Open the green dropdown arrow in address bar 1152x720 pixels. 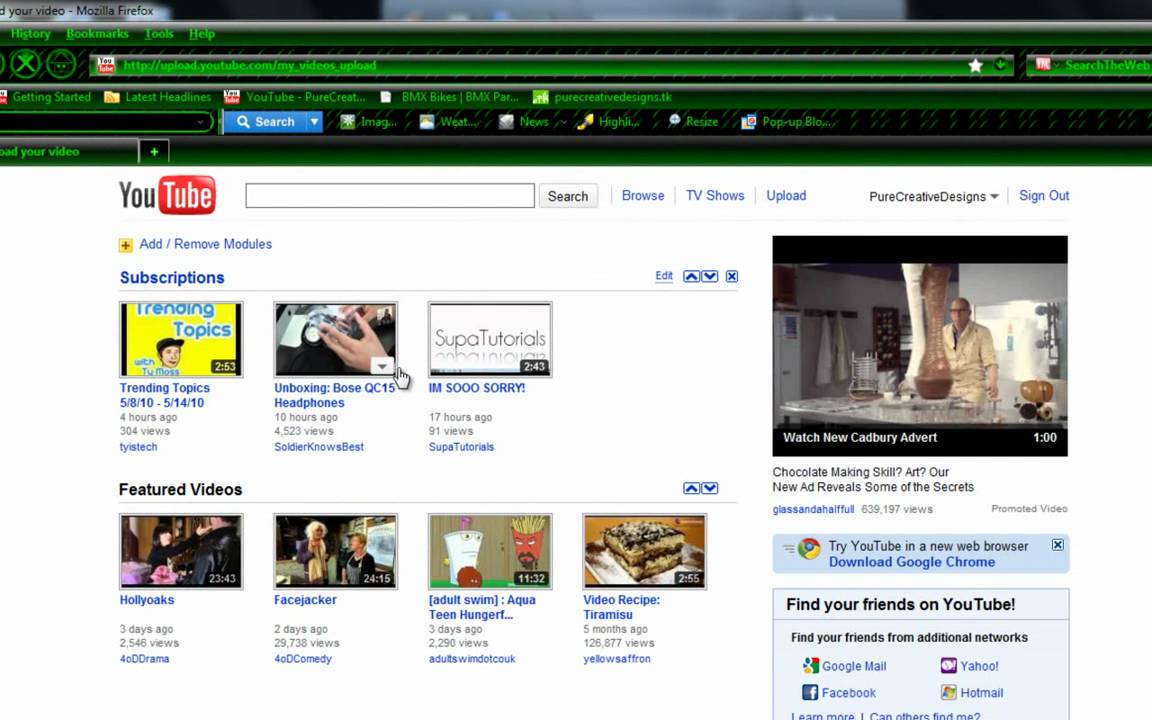pos(1000,65)
